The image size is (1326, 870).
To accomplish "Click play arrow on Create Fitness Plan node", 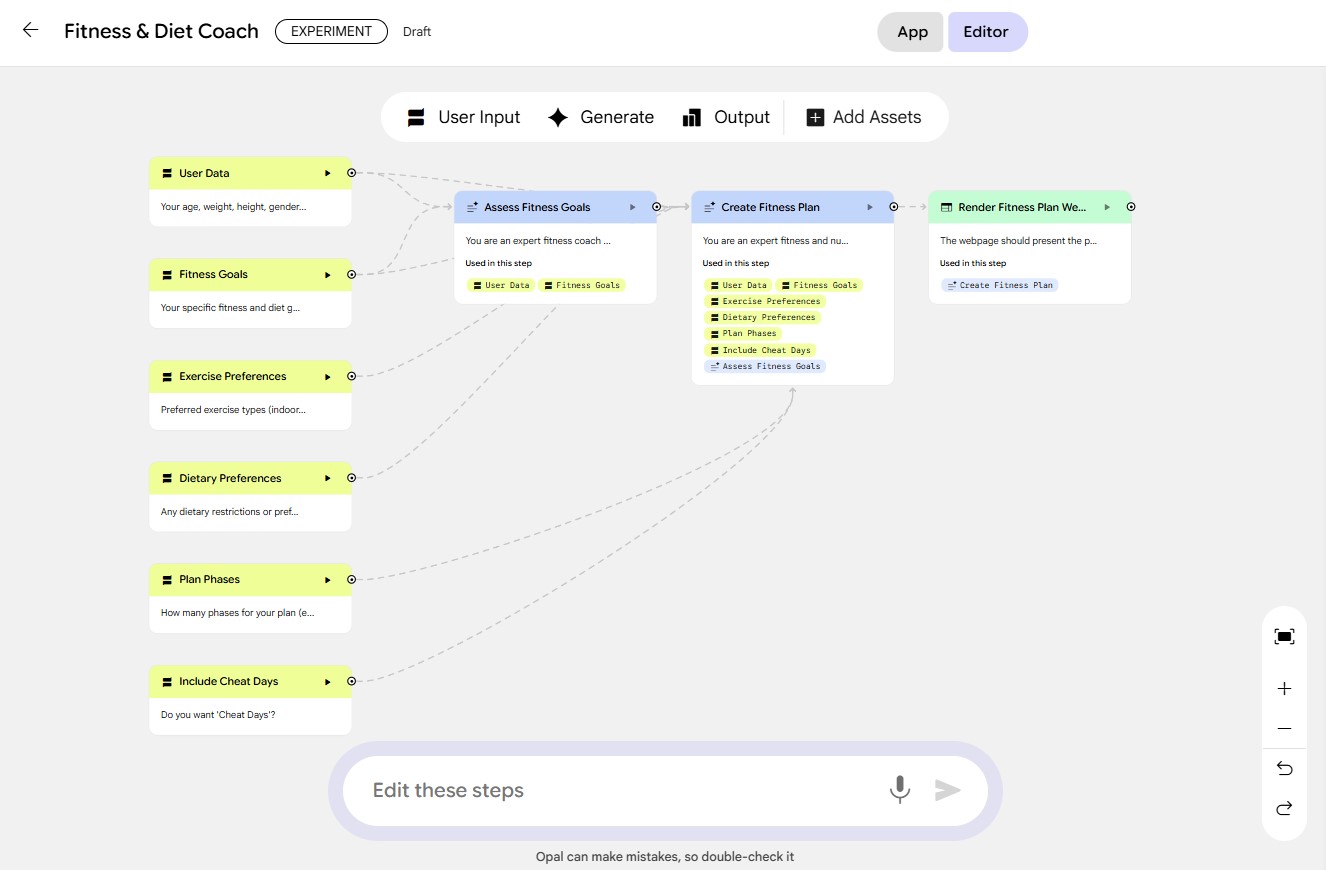I will click(x=870, y=207).
